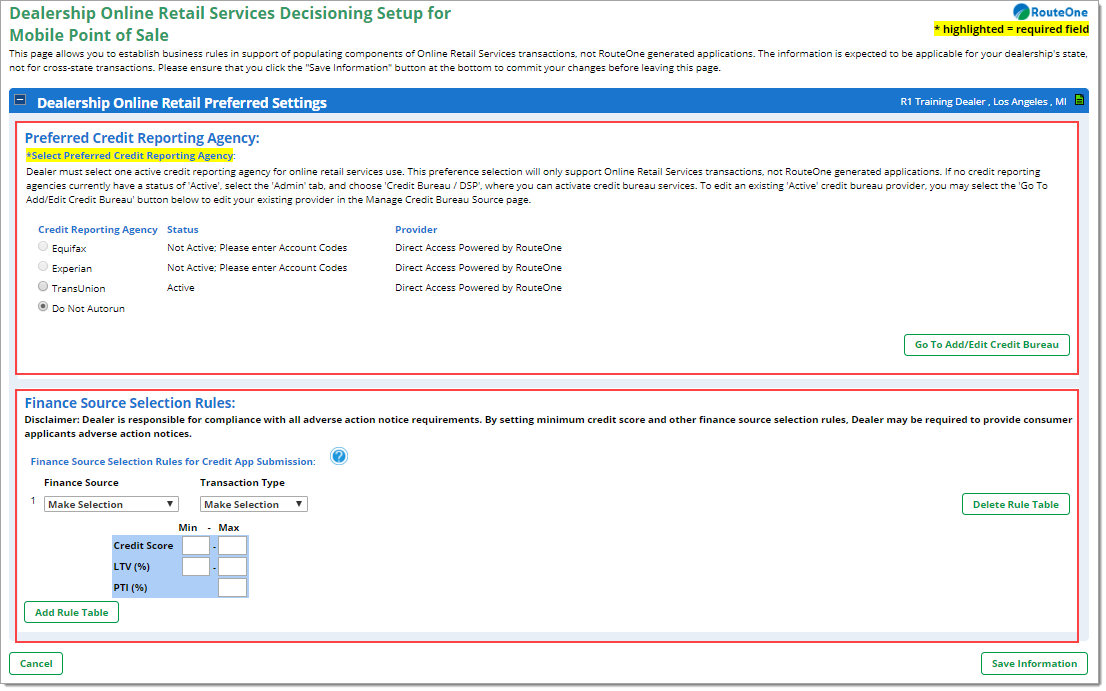Click Go To Add/Edit Credit Bureau button
The width and height of the screenshot is (1106, 691).
point(987,346)
